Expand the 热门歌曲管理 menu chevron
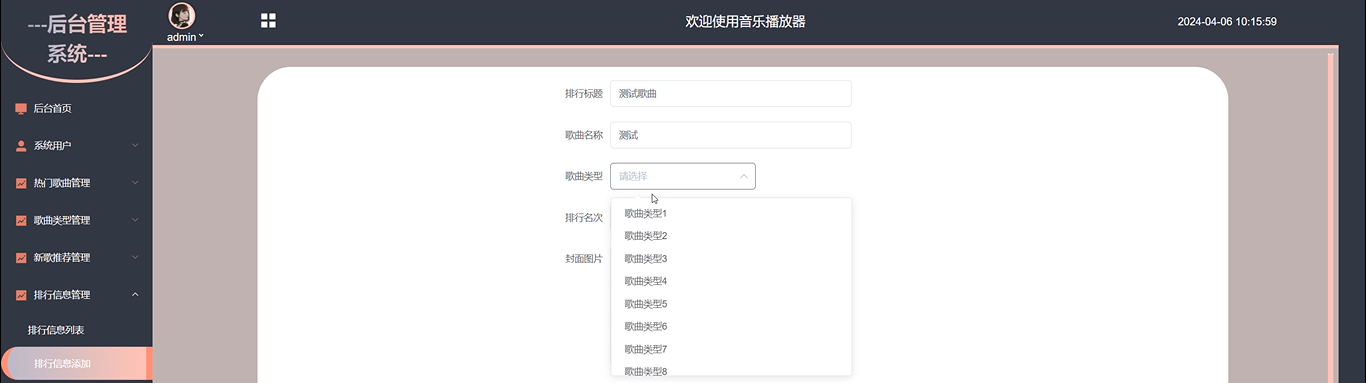 tap(135, 183)
